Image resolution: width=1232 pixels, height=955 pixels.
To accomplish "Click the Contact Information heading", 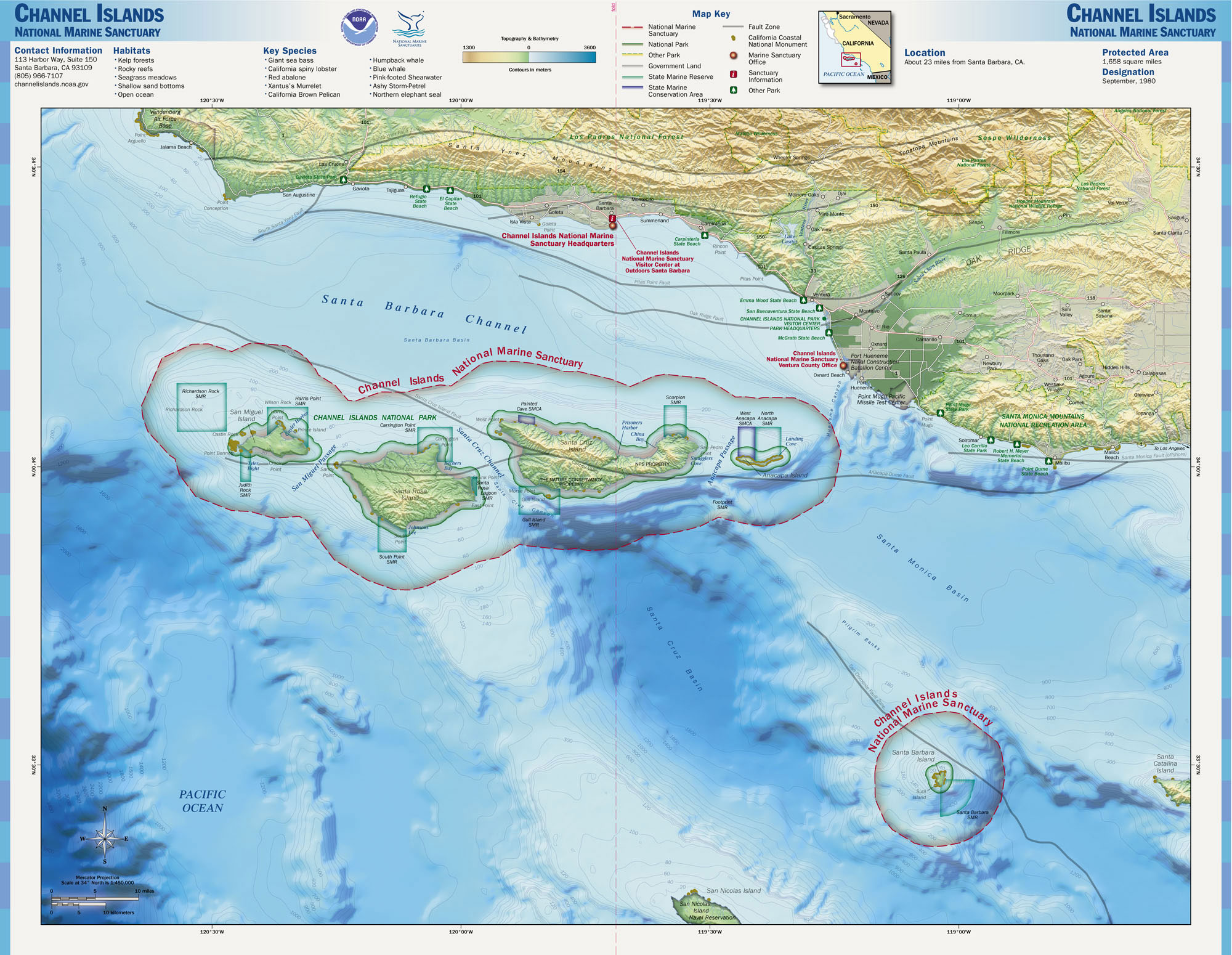I will click(58, 51).
